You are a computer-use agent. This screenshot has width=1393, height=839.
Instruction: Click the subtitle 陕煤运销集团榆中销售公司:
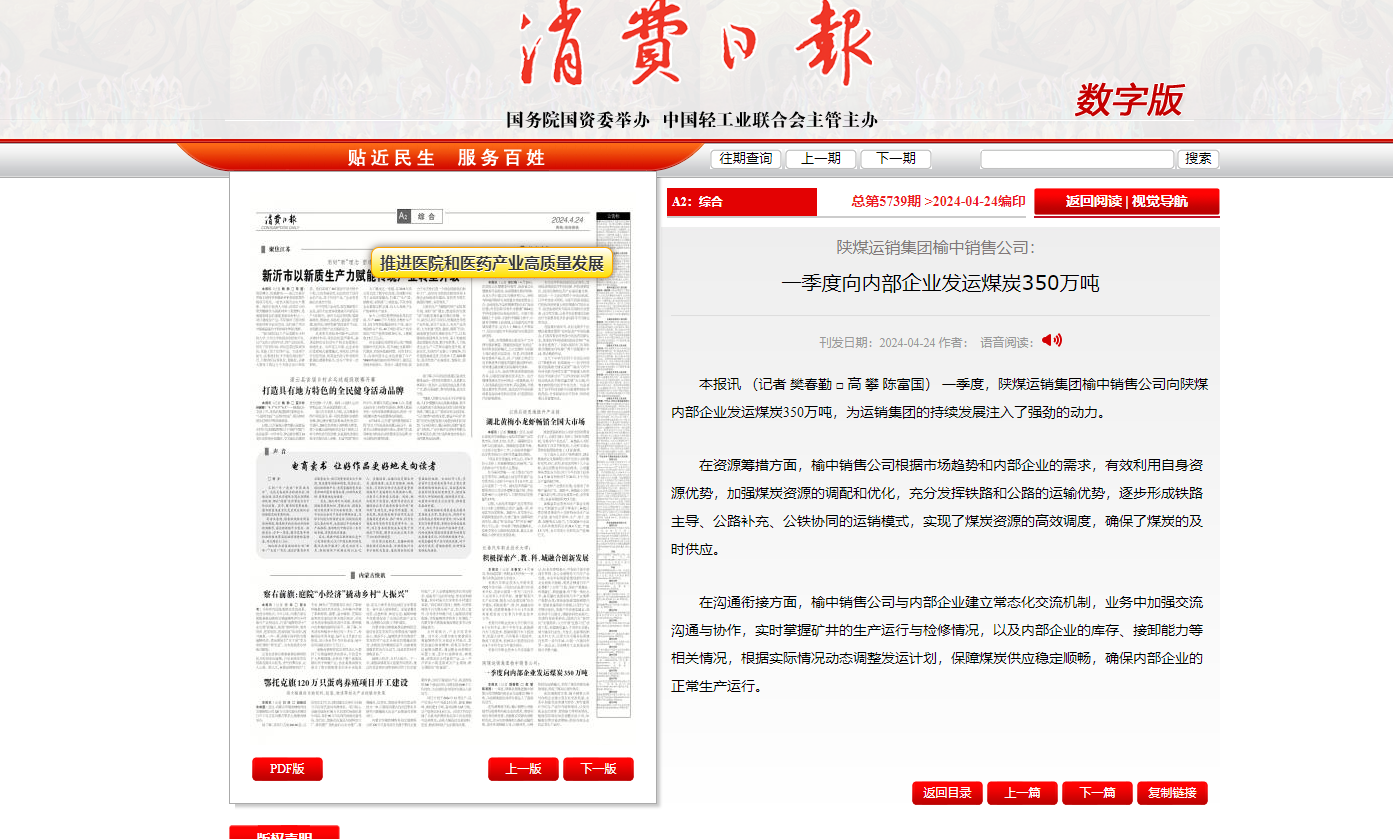tap(936, 247)
